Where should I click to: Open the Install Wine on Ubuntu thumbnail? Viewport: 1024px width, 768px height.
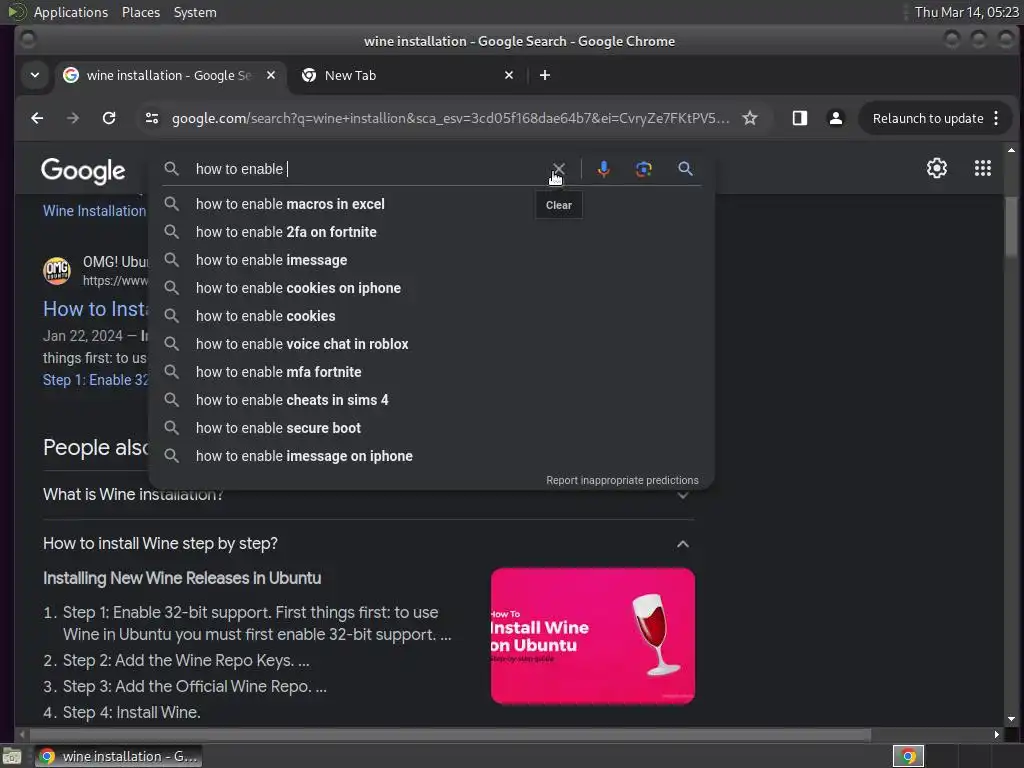coord(592,636)
